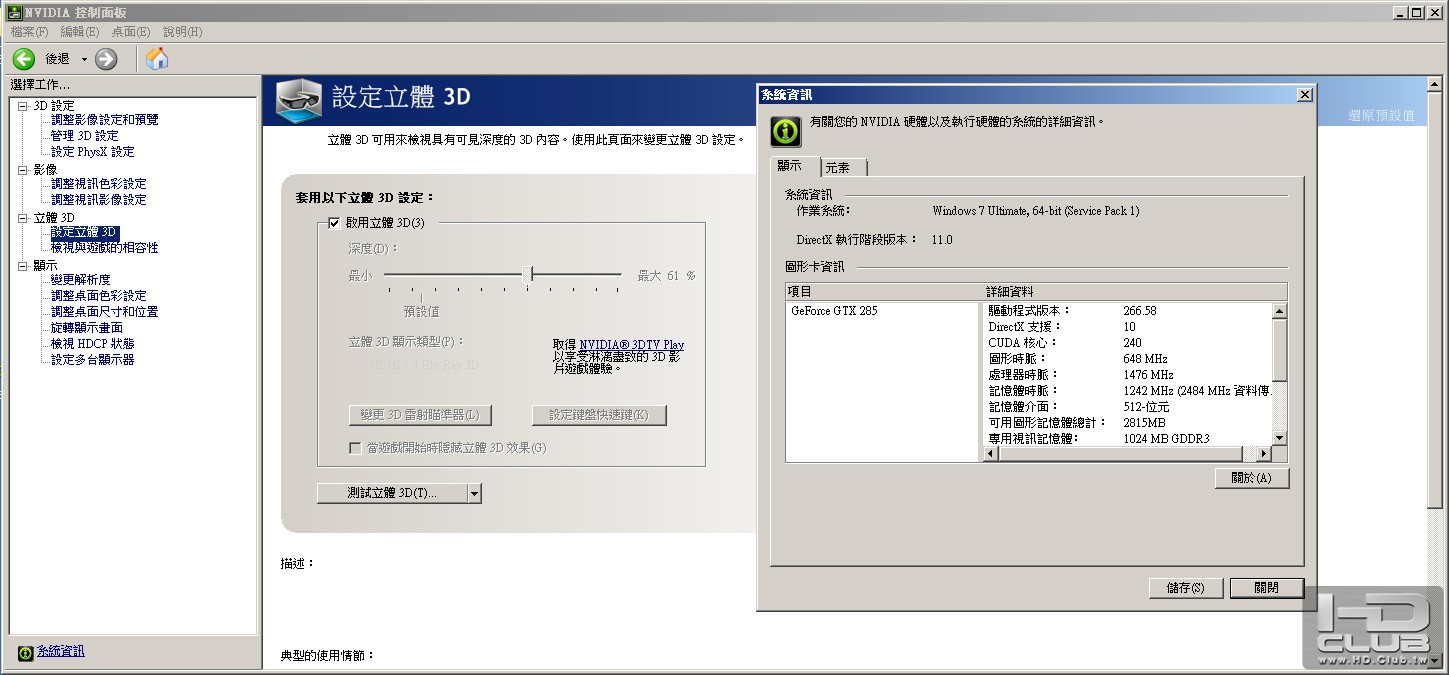The image size is (1449, 675).
Task: Select GeForce GTX 285 list entry
Action: (834, 311)
